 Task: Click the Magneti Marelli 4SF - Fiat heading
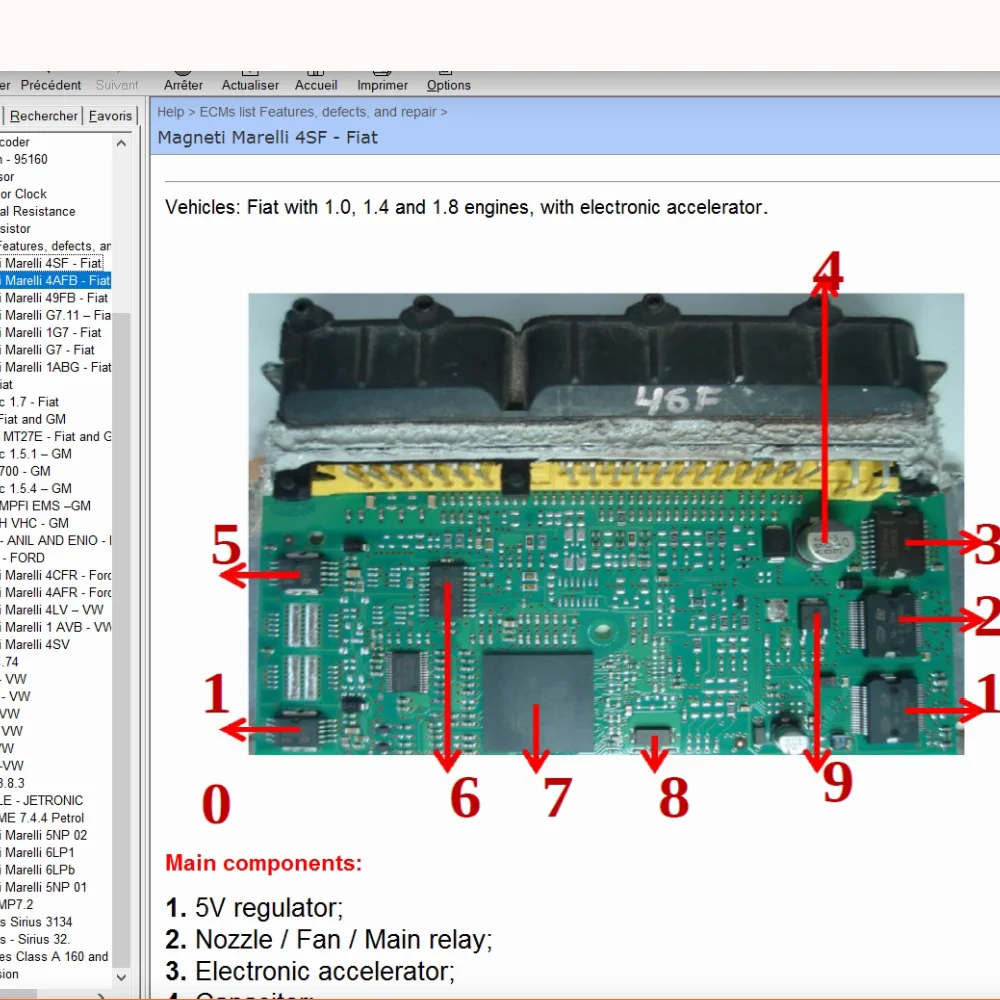(267, 138)
